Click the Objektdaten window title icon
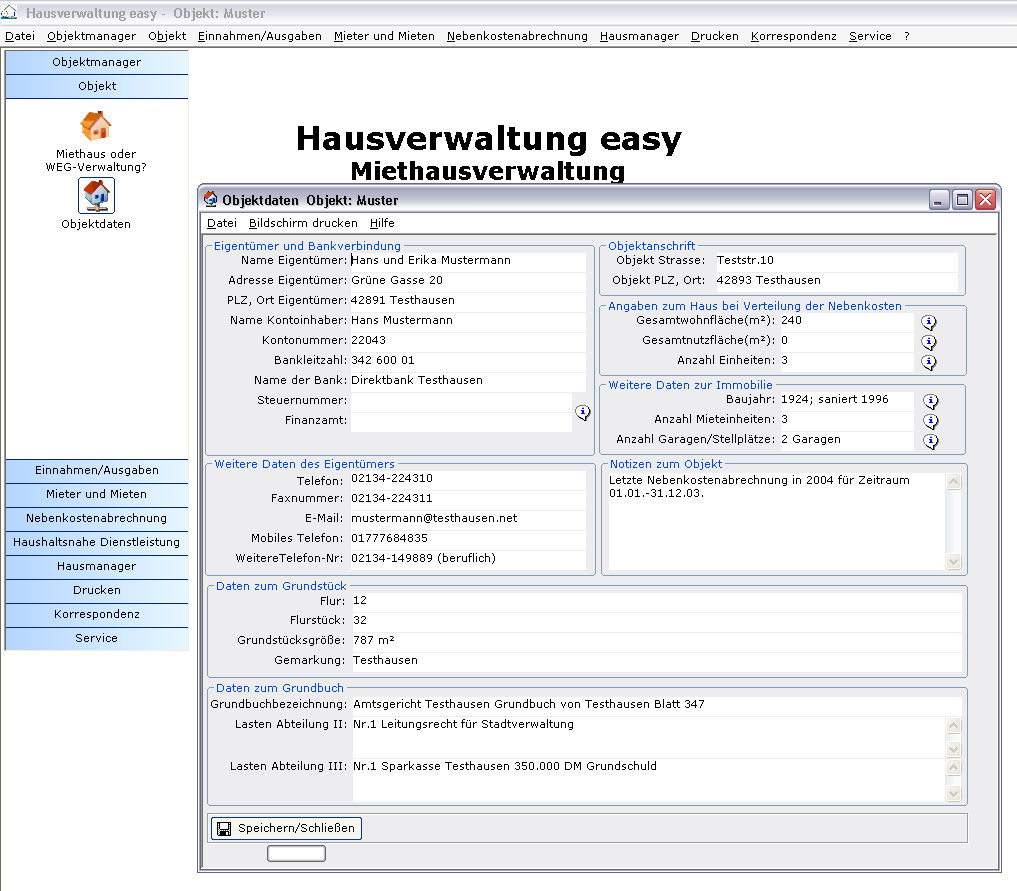The width and height of the screenshot is (1017, 891). point(210,199)
